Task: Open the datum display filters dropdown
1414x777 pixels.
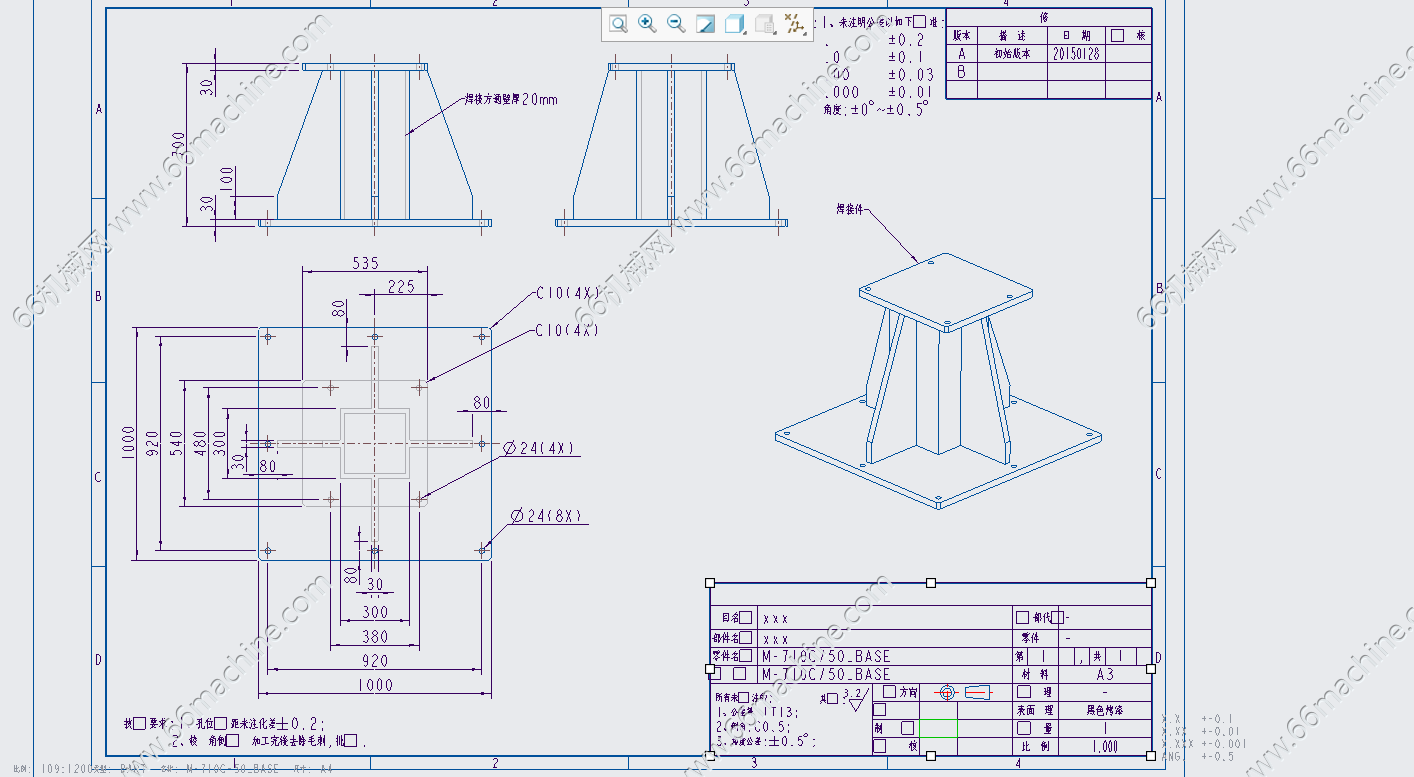Action: tap(796, 24)
